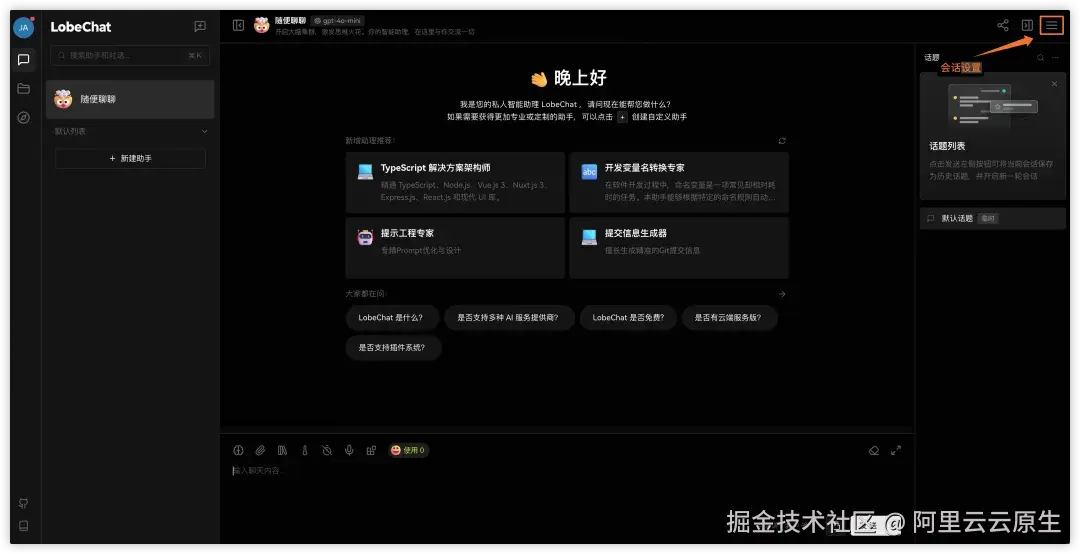Ask the question 是否支持插件系统?
The height and width of the screenshot is (554, 1080).
point(392,347)
